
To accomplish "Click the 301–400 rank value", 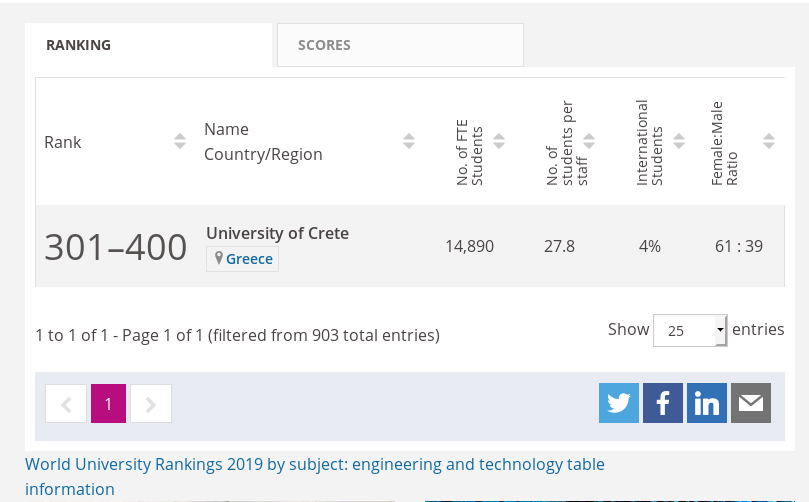I will [x=116, y=247].
